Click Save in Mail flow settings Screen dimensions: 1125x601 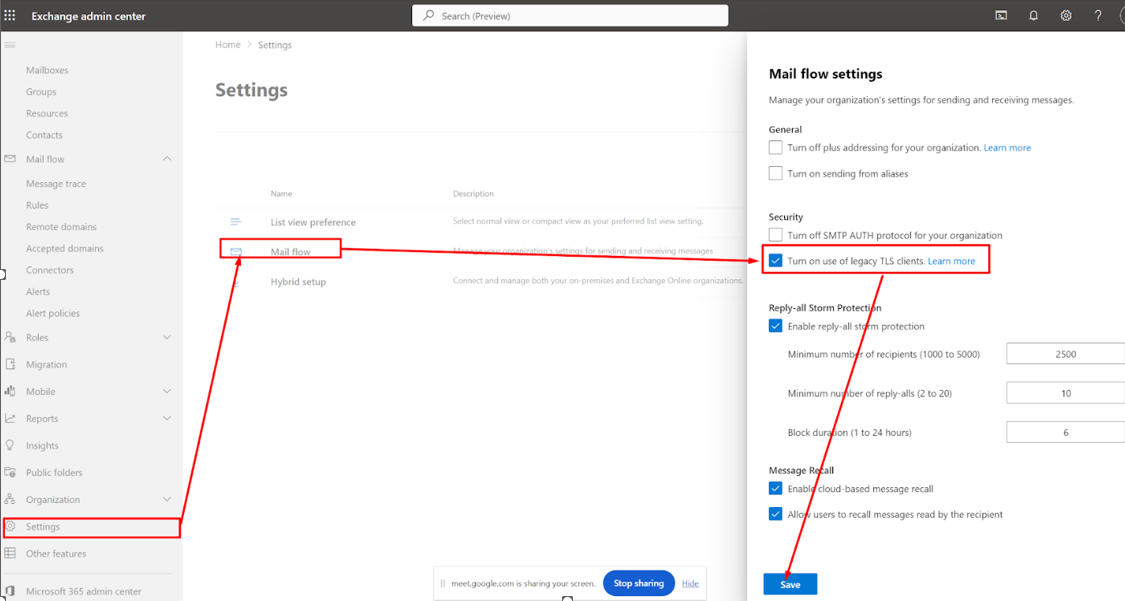(790, 585)
